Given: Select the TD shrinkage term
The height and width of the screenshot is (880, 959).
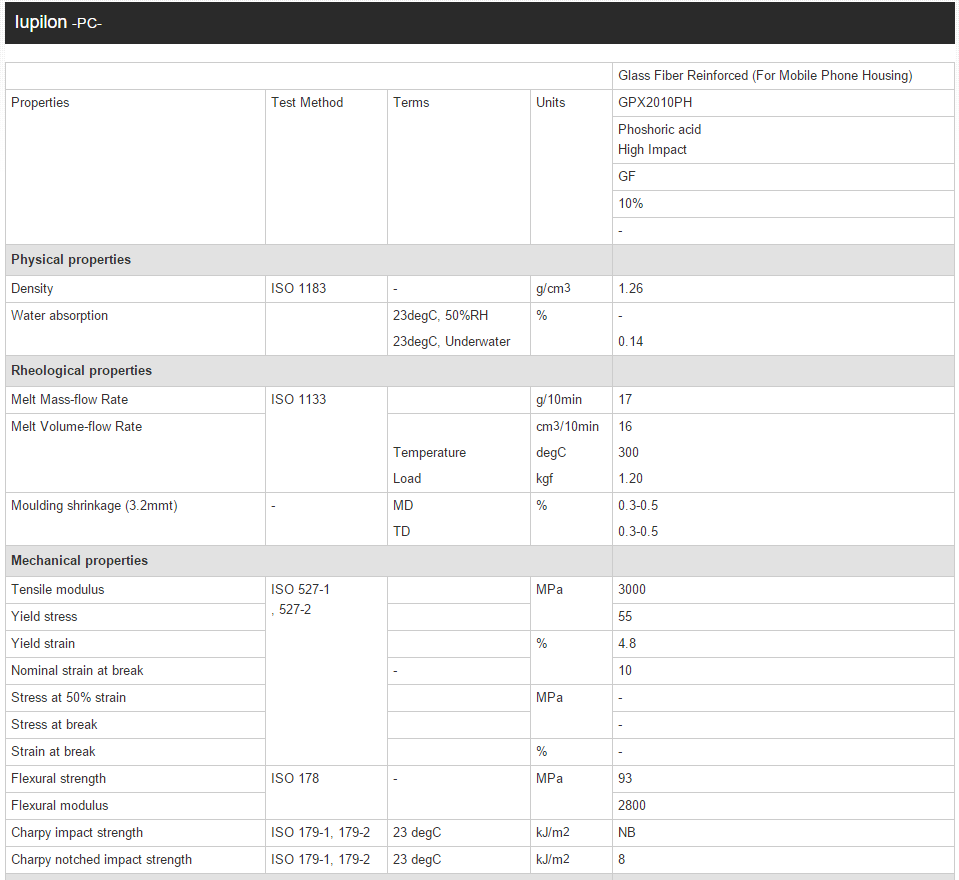Looking at the screenshot, I should tap(401, 531).
